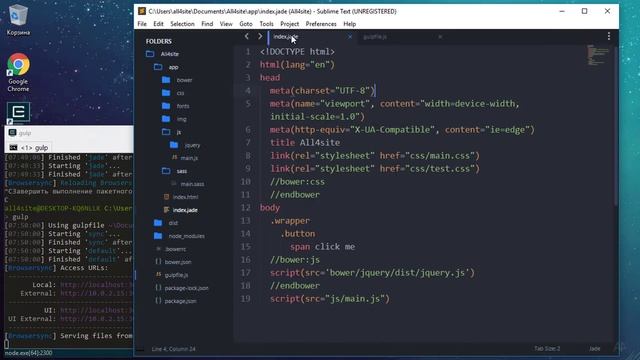Collapse the open sass folder
The height and width of the screenshot is (360, 640).
(166, 171)
